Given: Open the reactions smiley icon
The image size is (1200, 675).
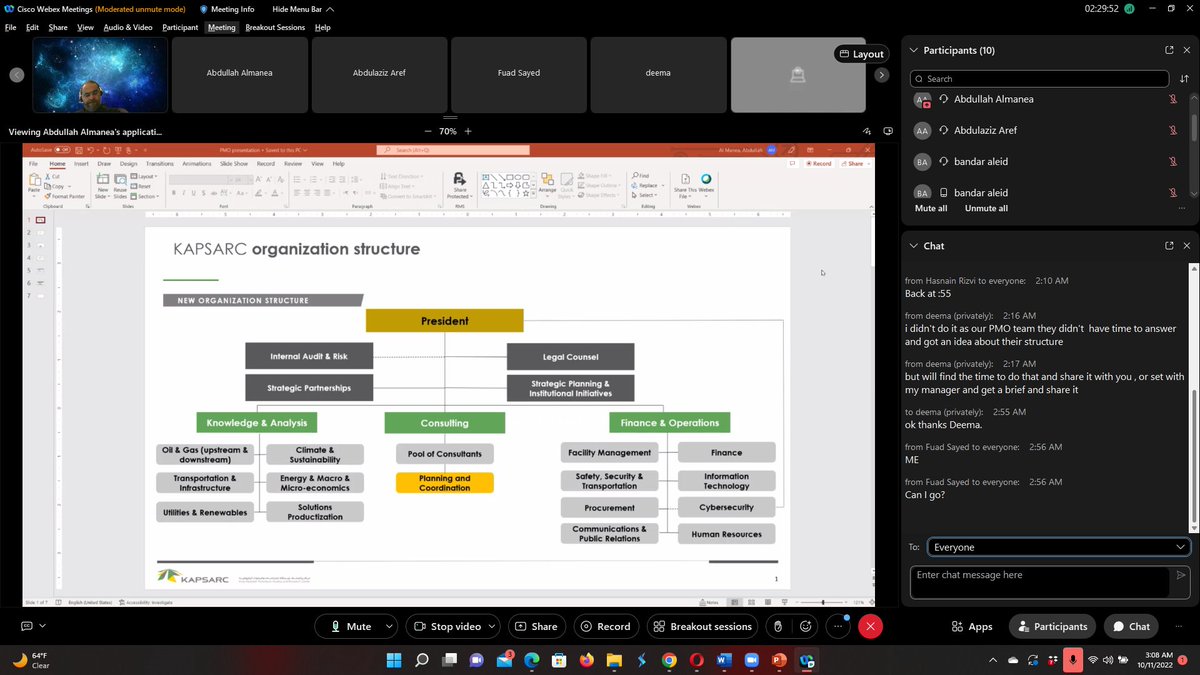Looking at the screenshot, I should click(x=805, y=627).
